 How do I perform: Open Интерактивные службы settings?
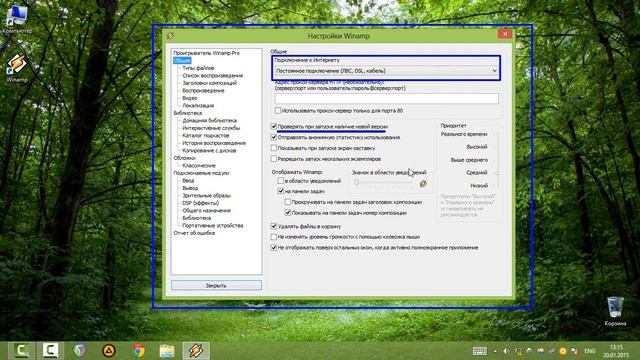211,128
